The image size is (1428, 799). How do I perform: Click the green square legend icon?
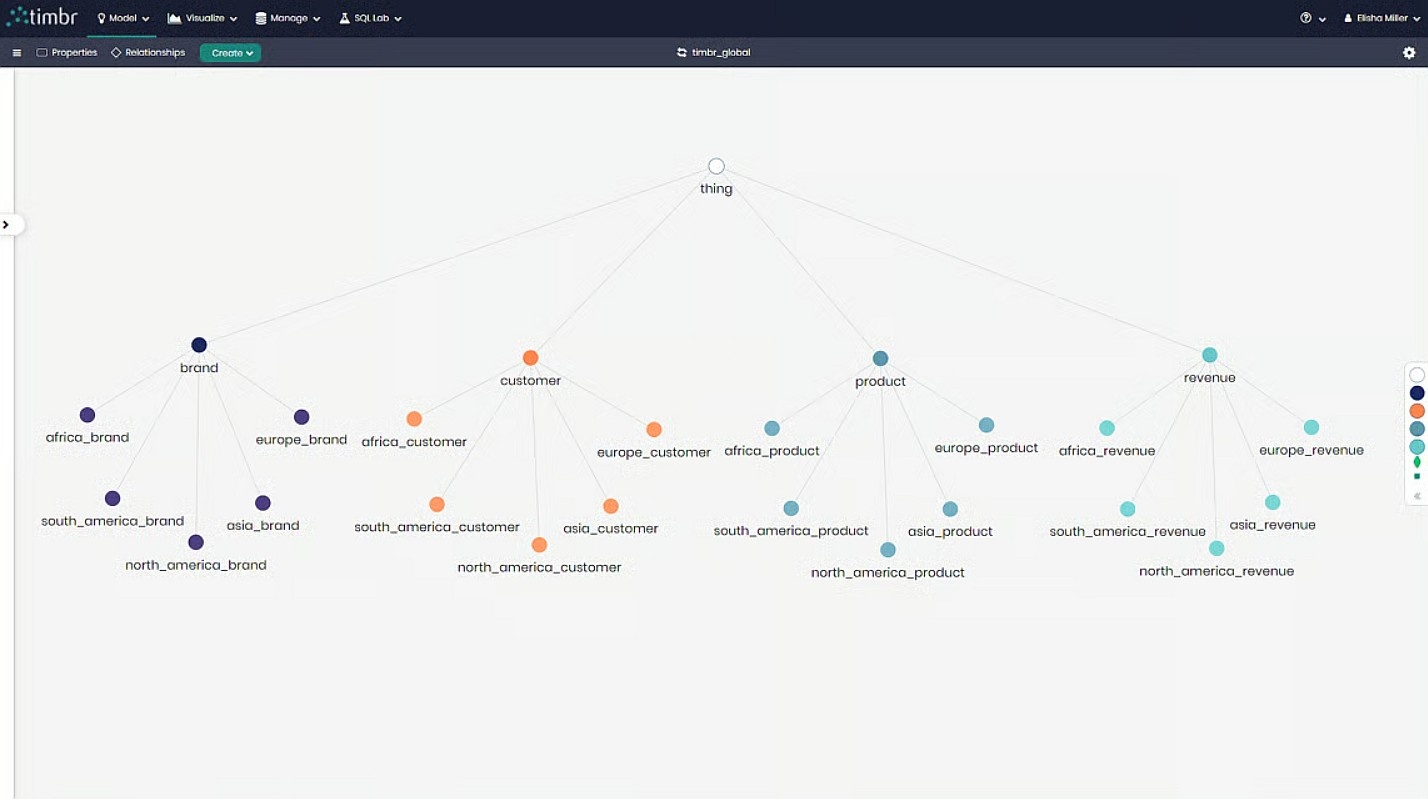(1417, 477)
